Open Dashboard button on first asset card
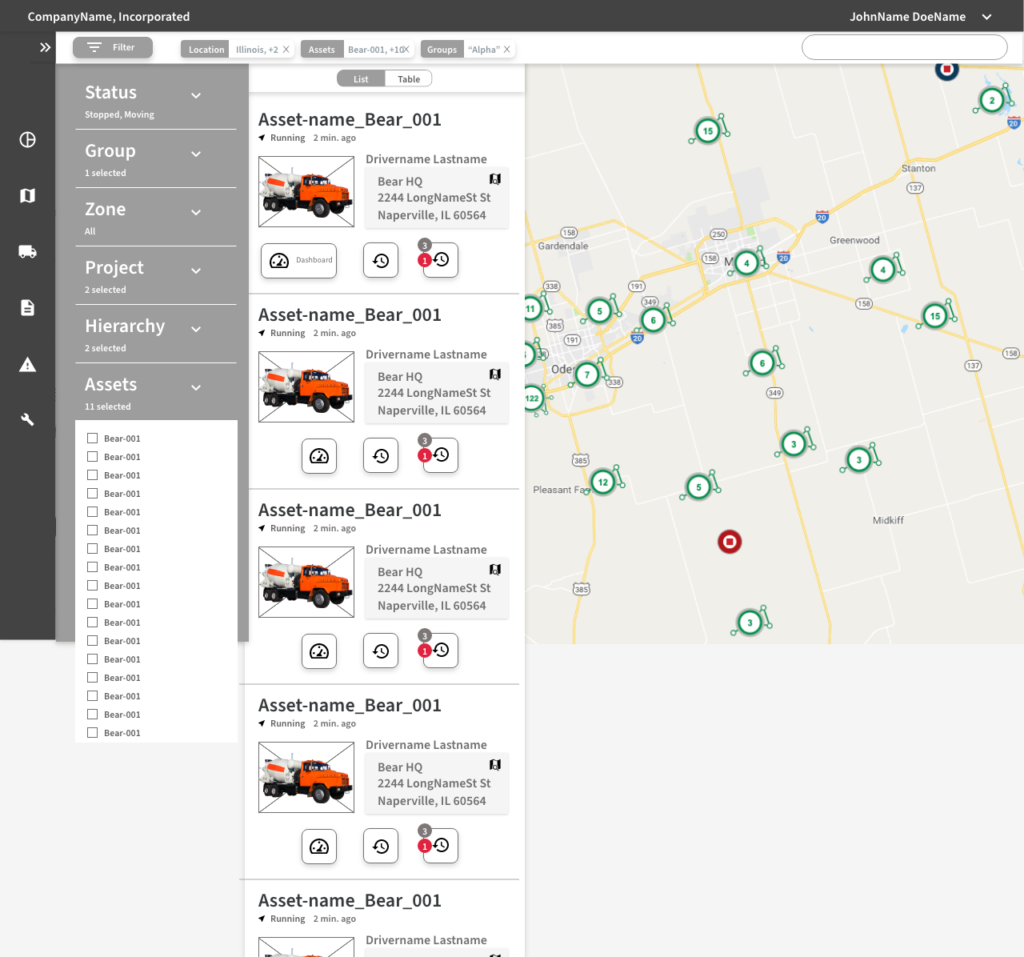 (x=298, y=260)
